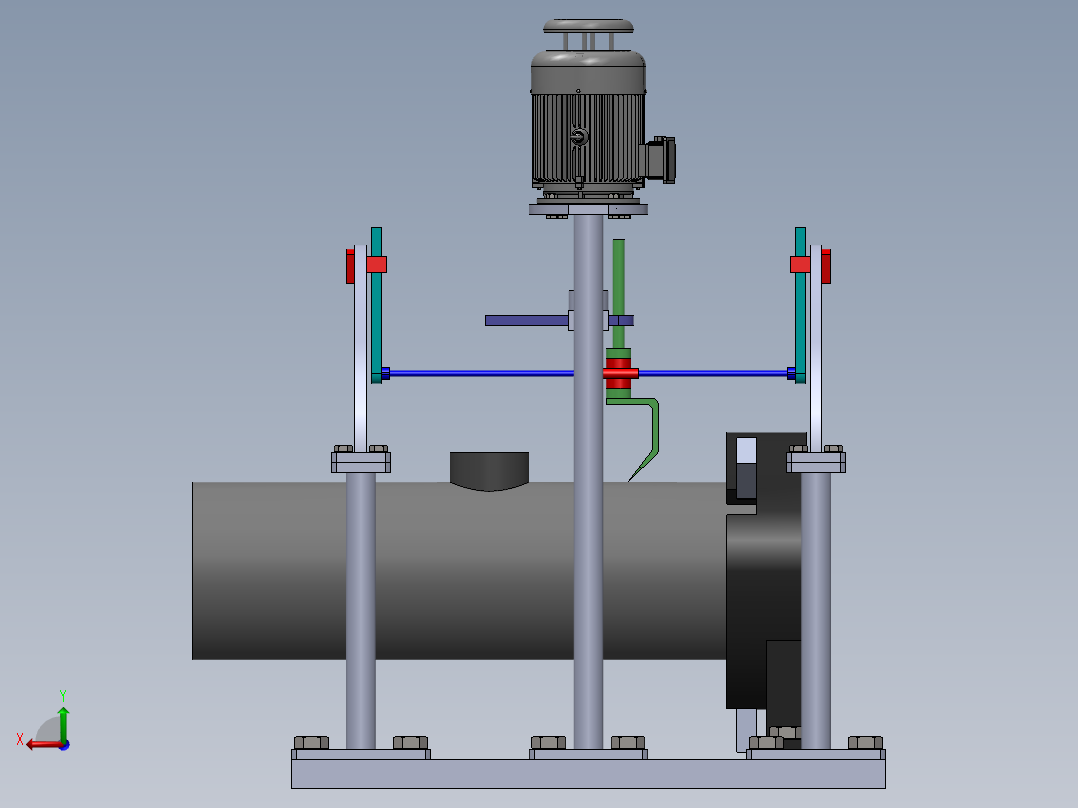Select the motor mounting plate under motor
1078x808 pixels.
(x=588, y=209)
